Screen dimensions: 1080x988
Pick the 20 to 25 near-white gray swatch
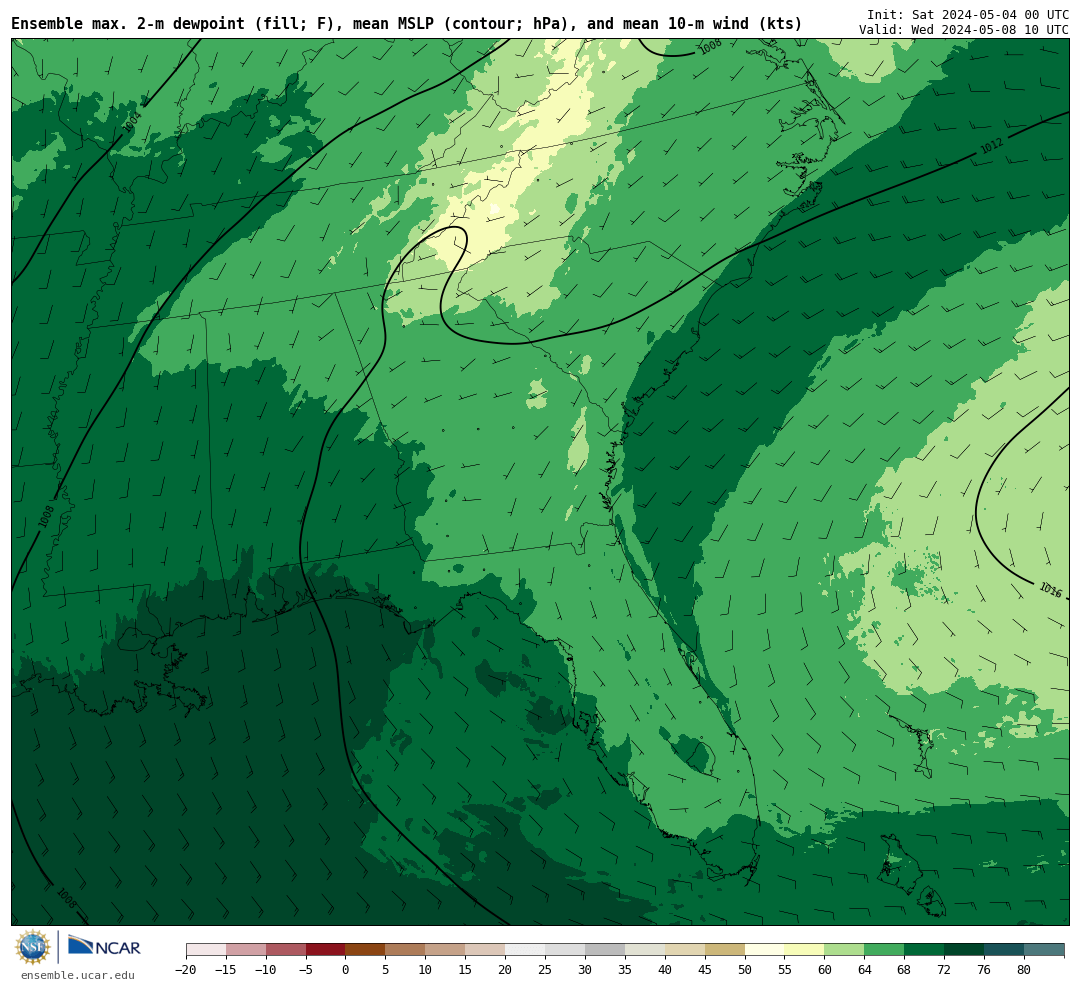click(x=526, y=950)
